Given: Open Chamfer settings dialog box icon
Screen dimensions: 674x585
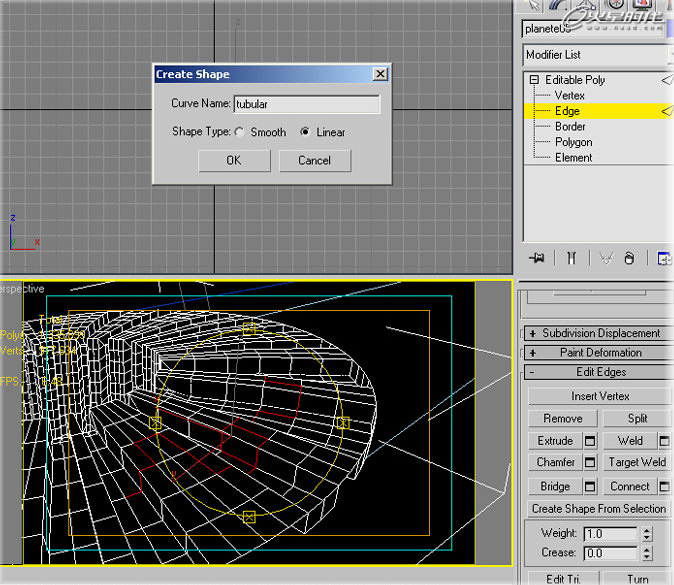Looking at the screenshot, I should click(x=590, y=462).
